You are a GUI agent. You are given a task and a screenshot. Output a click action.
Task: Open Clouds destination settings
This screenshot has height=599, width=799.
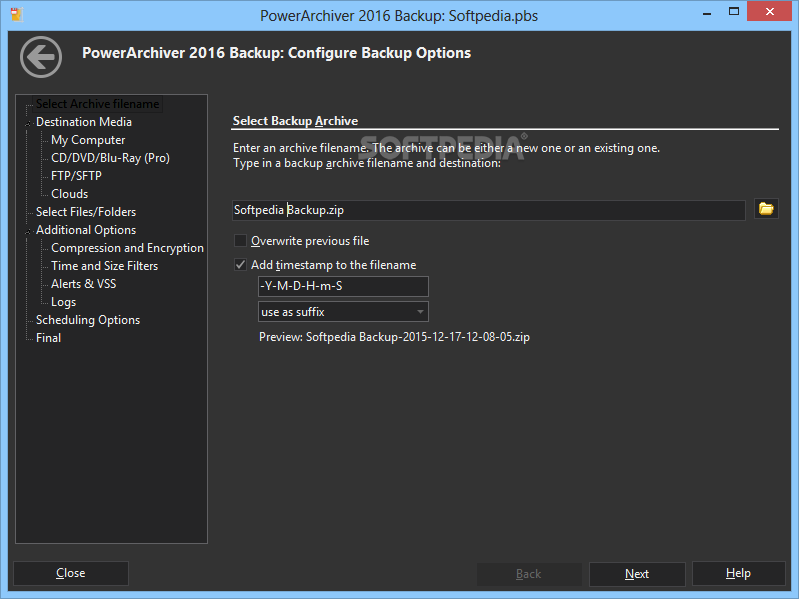point(69,194)
